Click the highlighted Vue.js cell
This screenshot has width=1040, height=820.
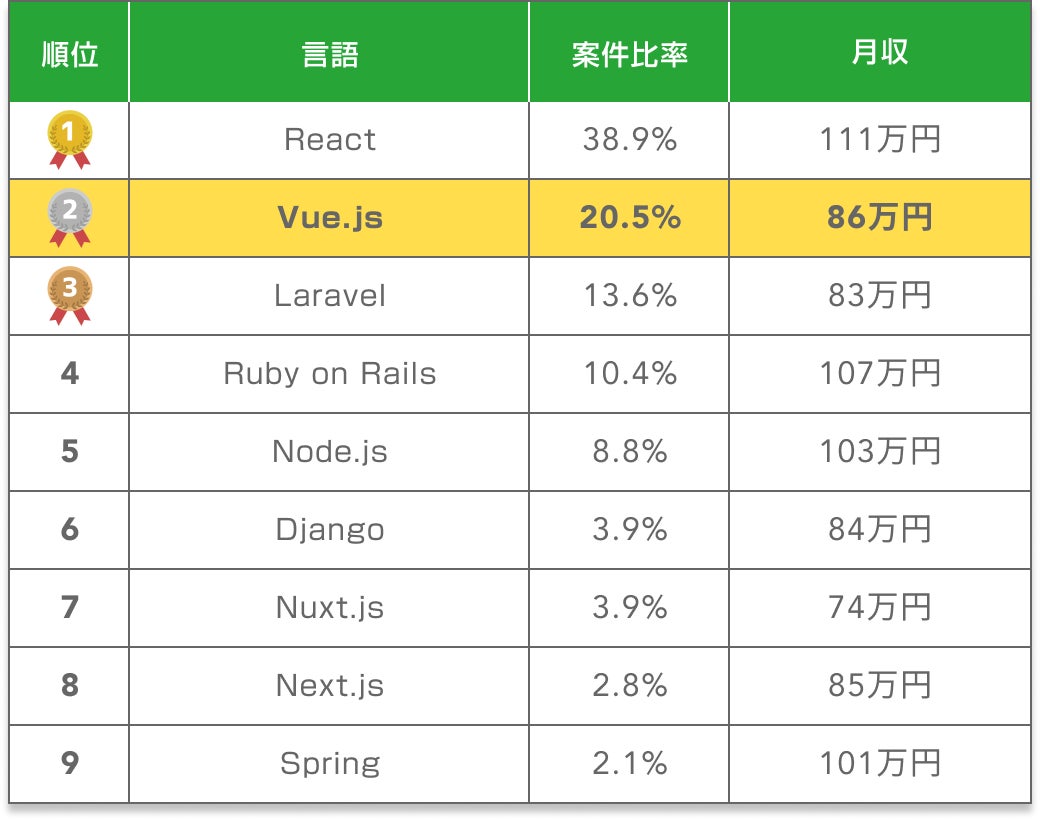[329, 218]
